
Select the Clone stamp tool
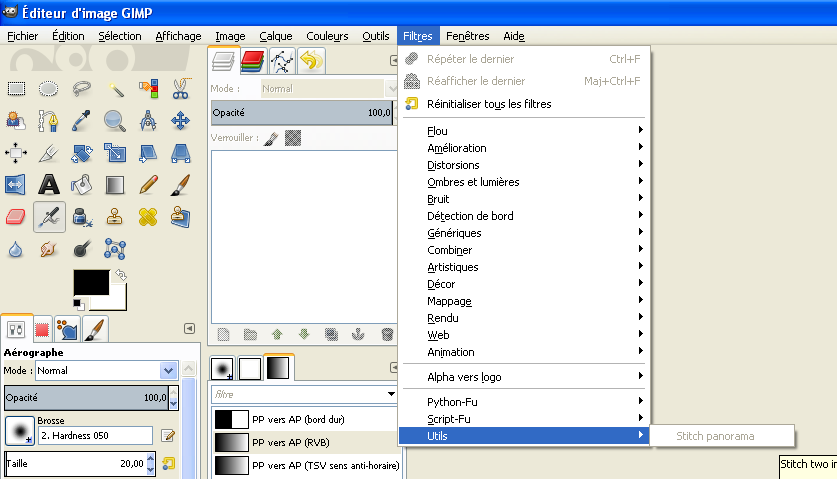(115, 217)
